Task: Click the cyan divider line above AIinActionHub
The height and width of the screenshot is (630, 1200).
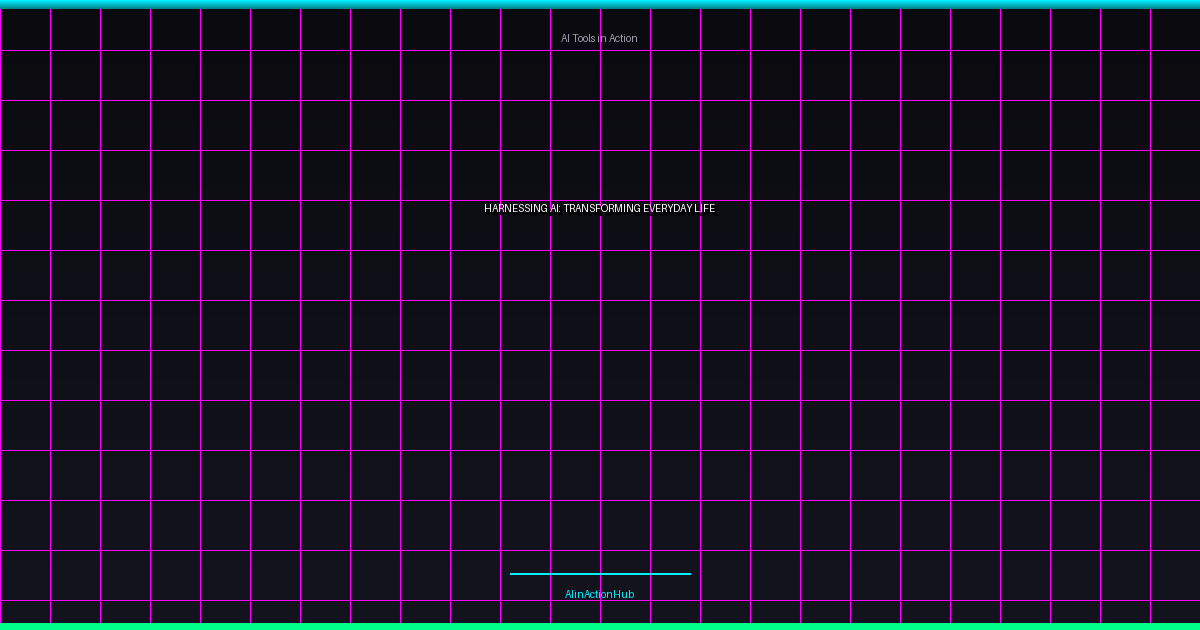Action: pos(600,574)
